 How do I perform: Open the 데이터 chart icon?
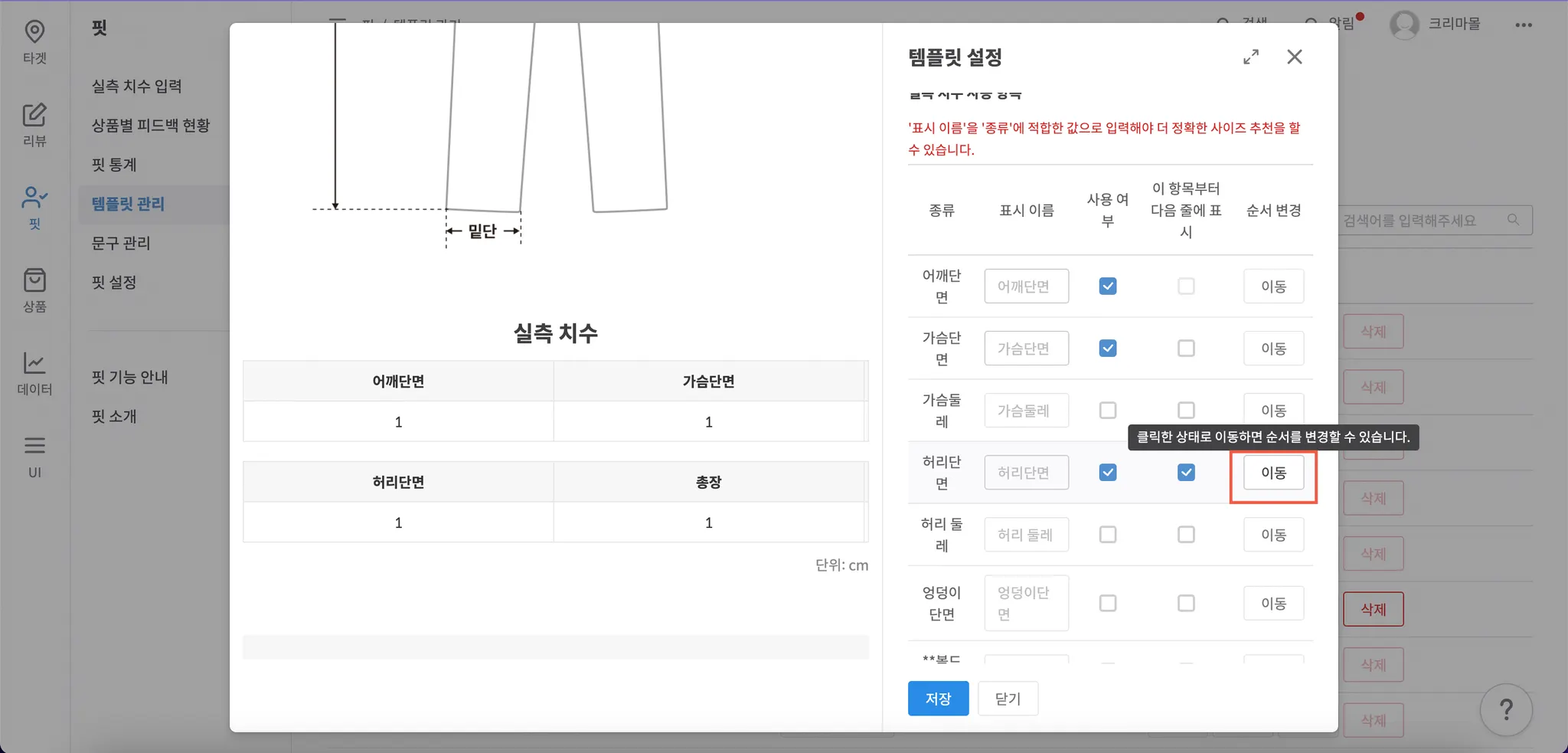click(34, 372)
